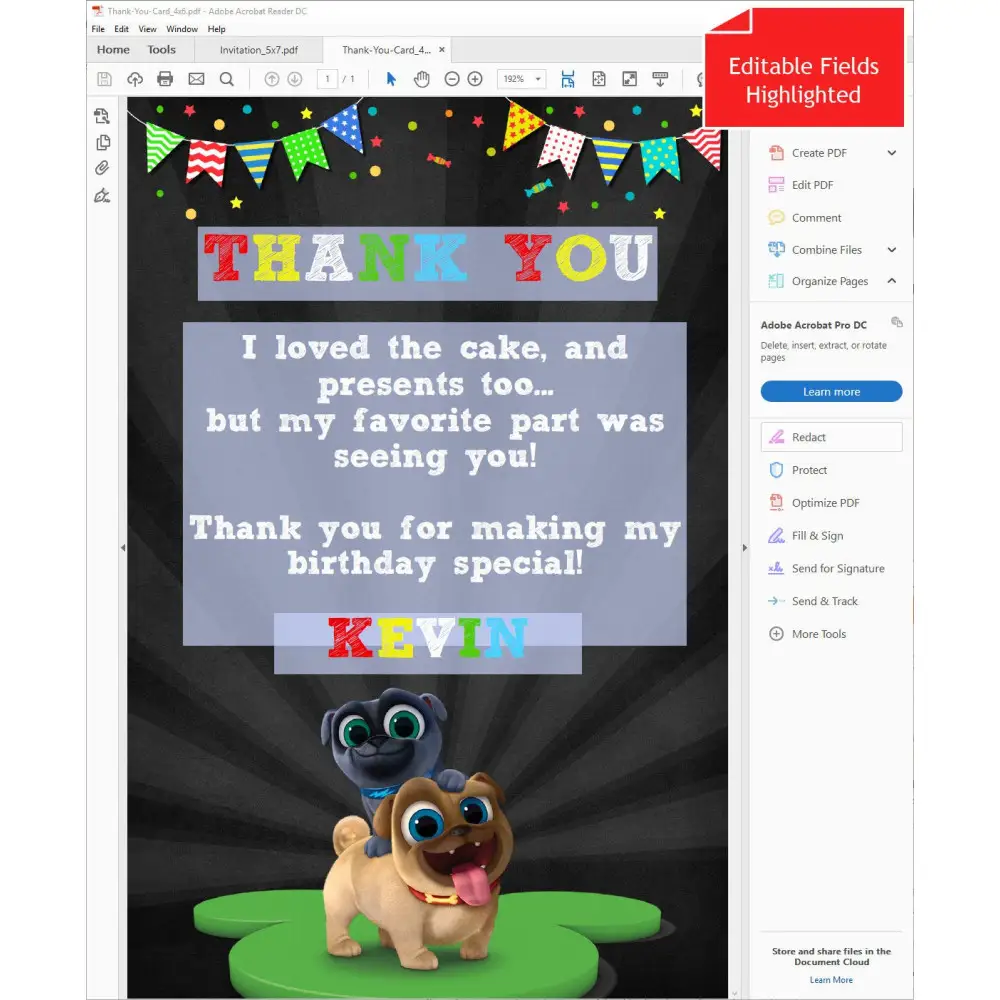Print the Thank-You-Card document
Screen dimensions: 1000x1000
coord(165,78)
